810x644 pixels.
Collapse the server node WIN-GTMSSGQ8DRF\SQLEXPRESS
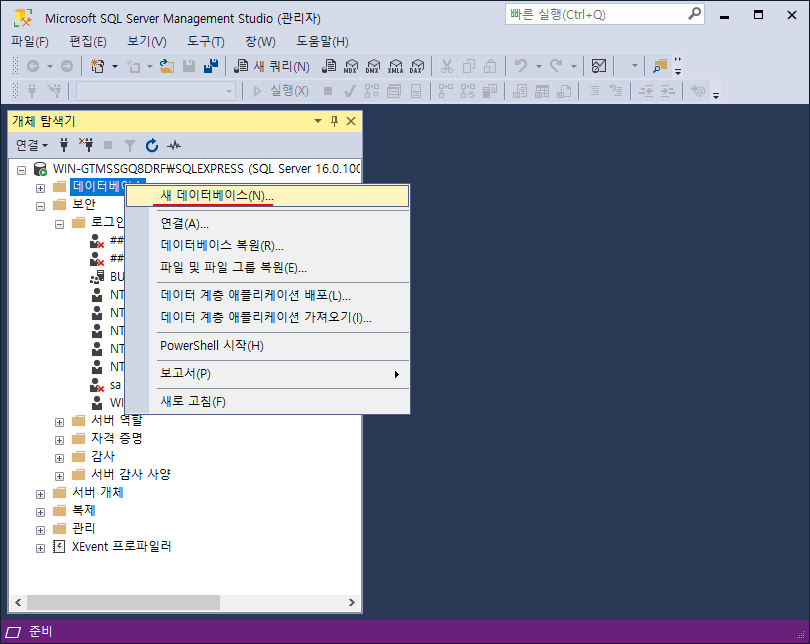pyautogui.click(x=21, y=170)
